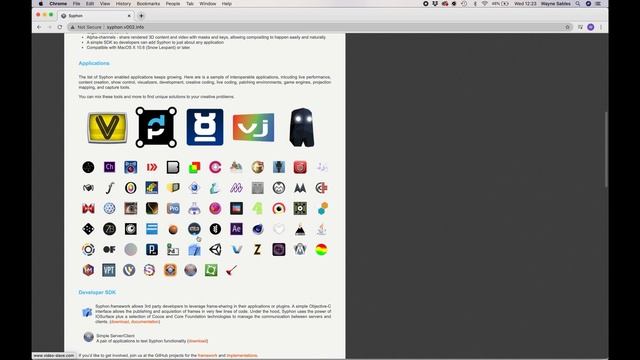
Task: Reload the page with the refresh button
Action: coord(60,27)
